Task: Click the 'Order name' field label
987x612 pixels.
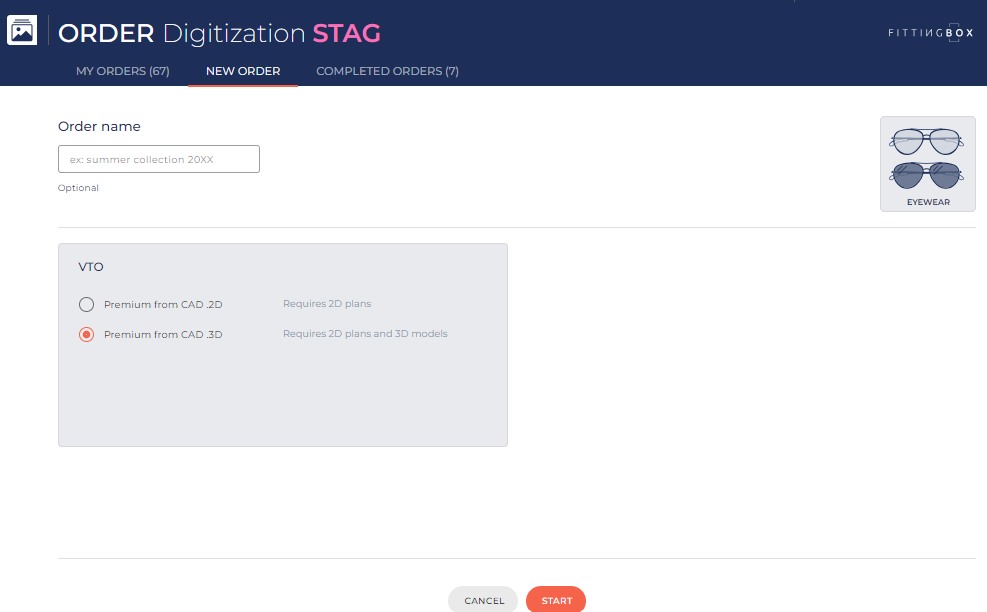Action: [x=99, y=127]
